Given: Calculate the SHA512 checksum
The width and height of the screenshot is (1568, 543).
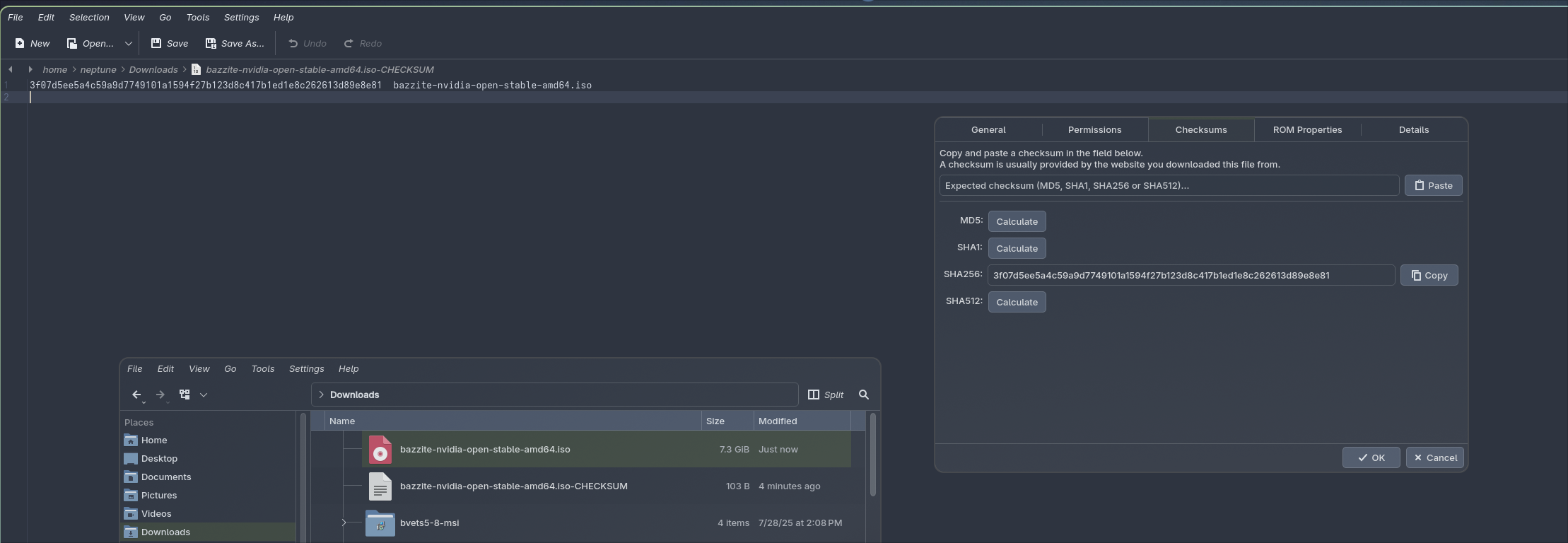Looking at the screenshot, I should 1017,302.
